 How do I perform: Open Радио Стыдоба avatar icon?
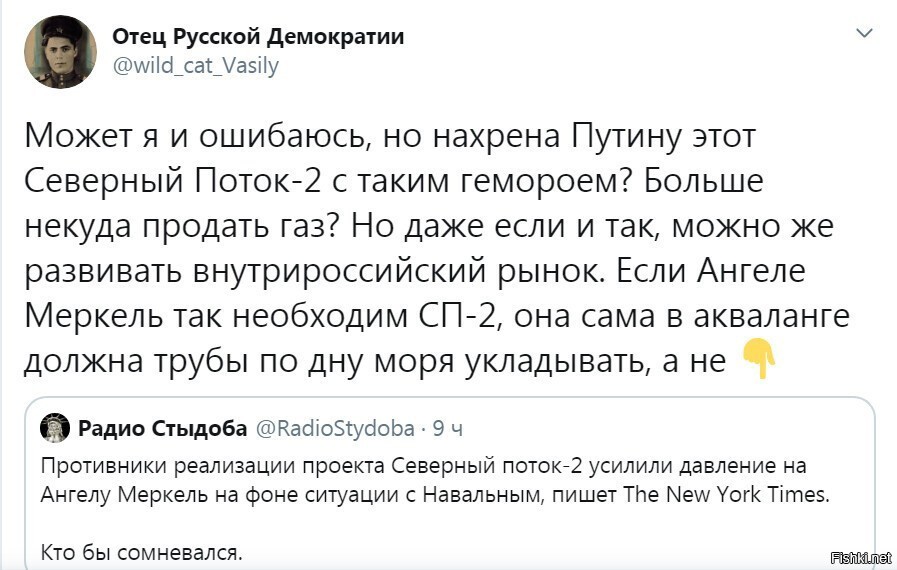(x=54, y=428)
